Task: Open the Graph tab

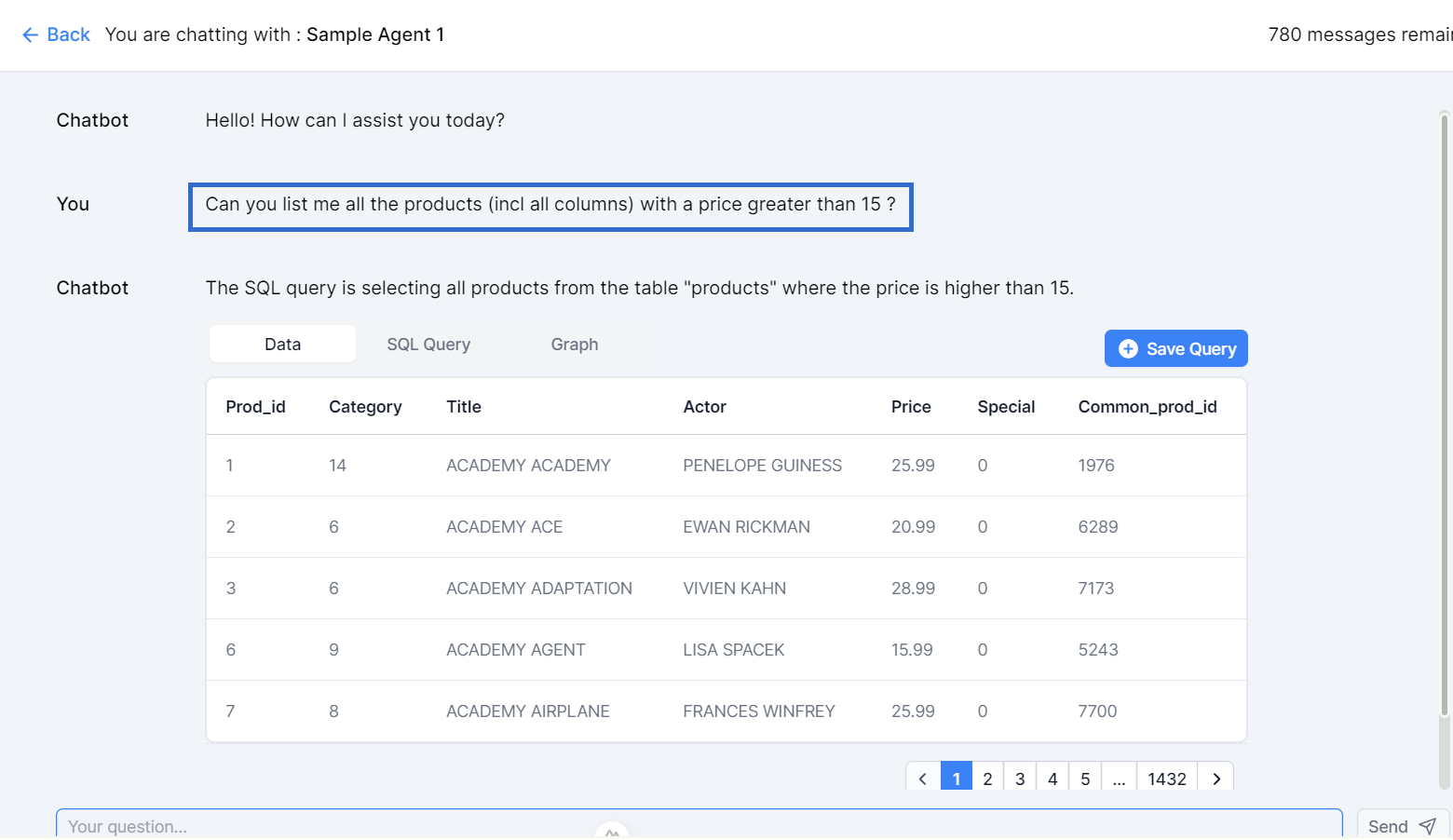Action: (574, 345)
